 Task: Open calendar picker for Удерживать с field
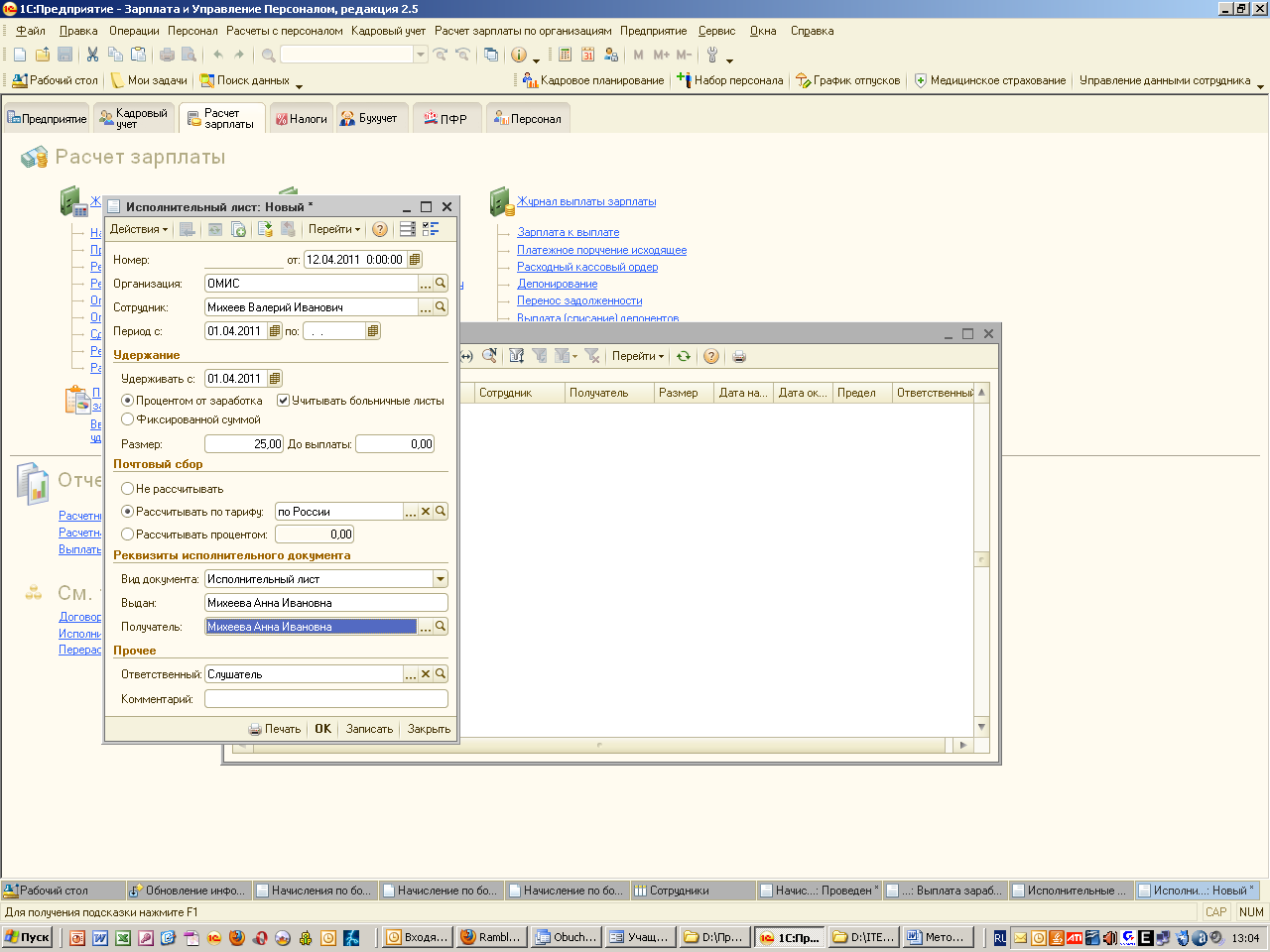(x=275, y=379)
